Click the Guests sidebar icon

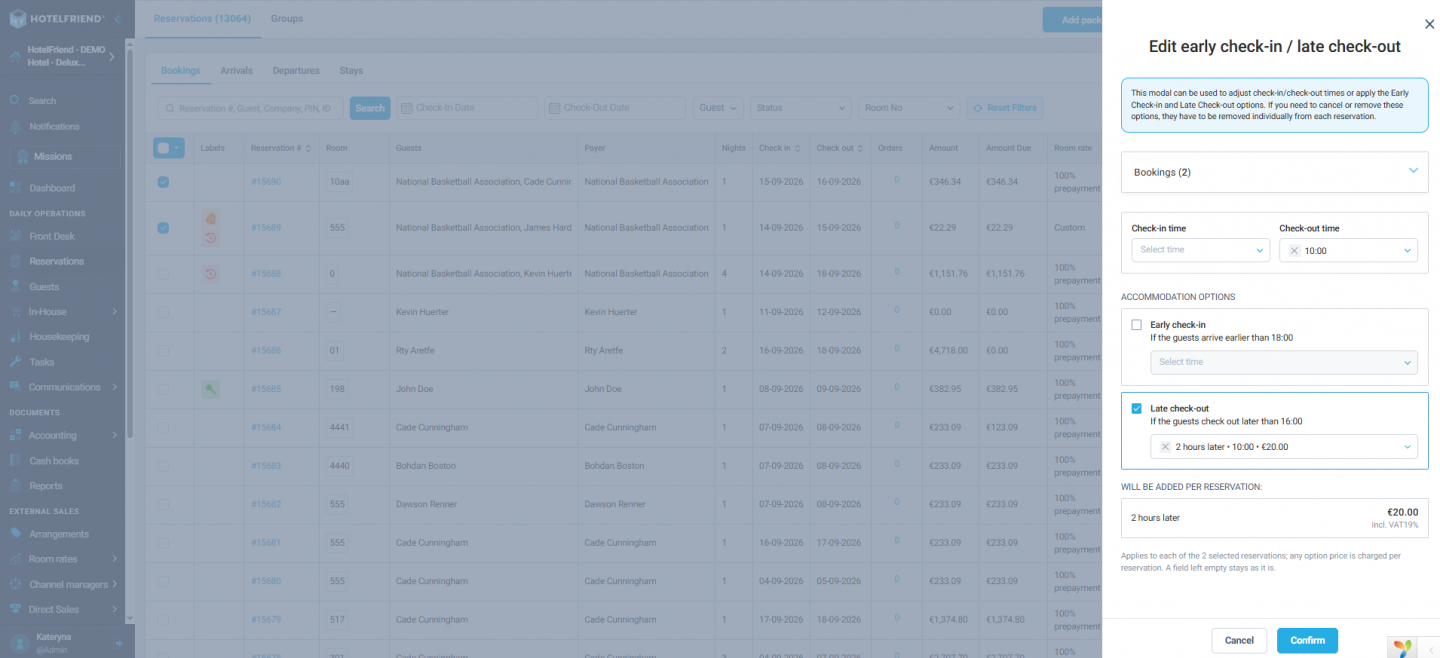[x=15, y=287]
